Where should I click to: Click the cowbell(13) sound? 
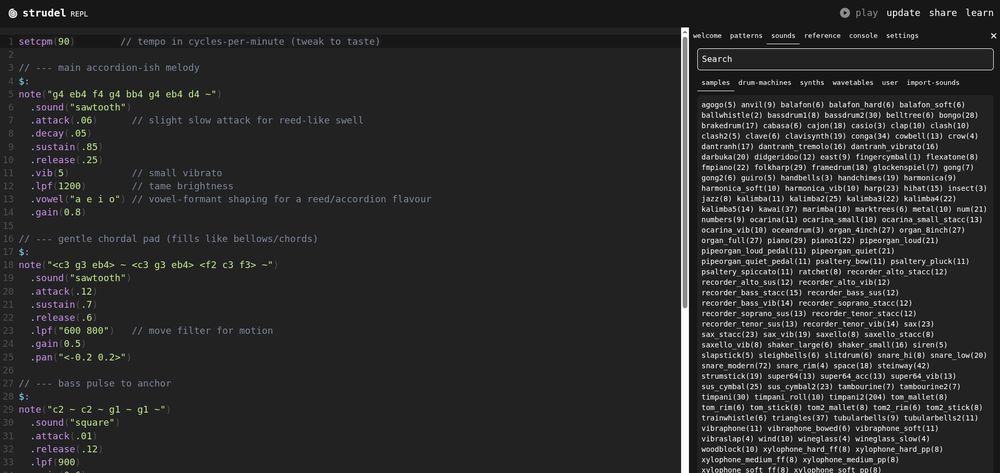(920, 136)
